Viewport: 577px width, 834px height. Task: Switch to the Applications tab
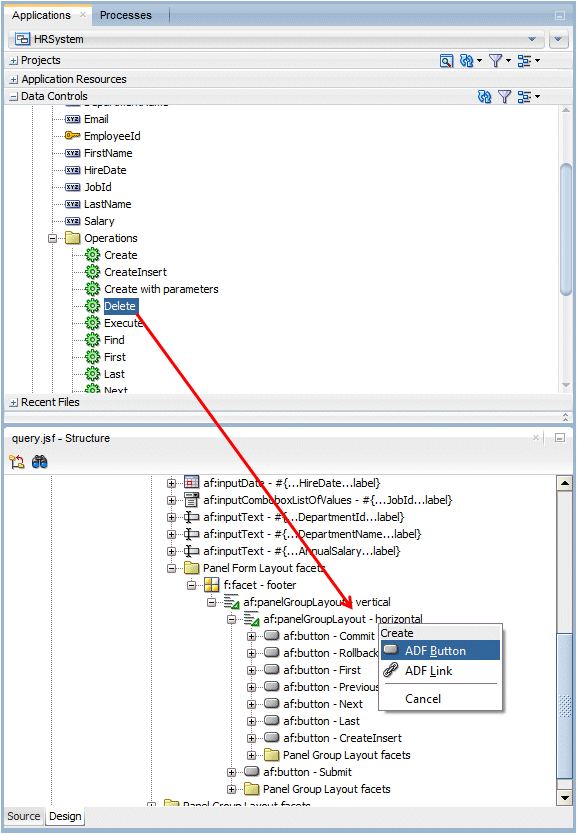[x=41, y=15]
